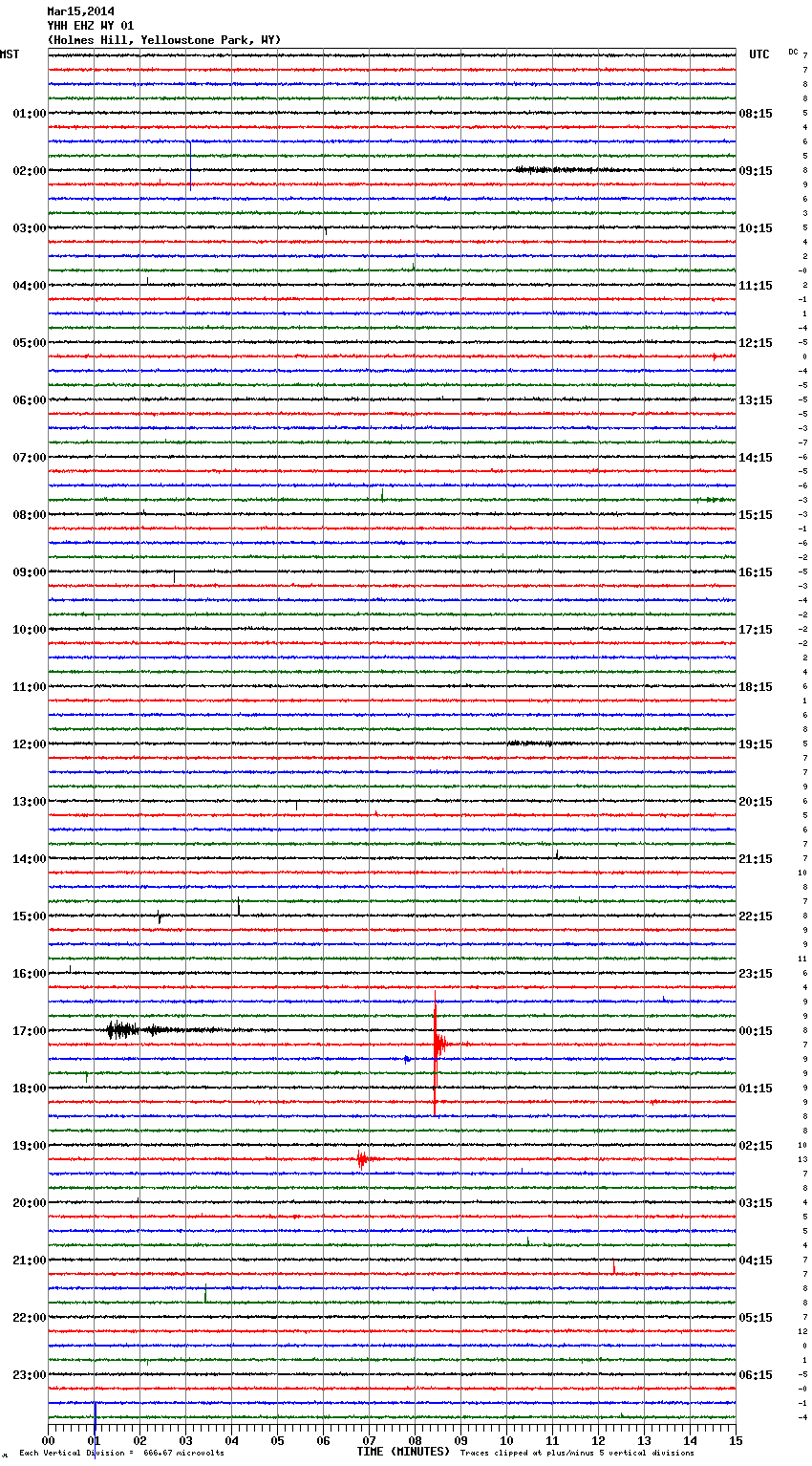Click the minute tick label 00 on the time axis
The height and width of the screenshot is (1466, 812).
point(48,1440)
